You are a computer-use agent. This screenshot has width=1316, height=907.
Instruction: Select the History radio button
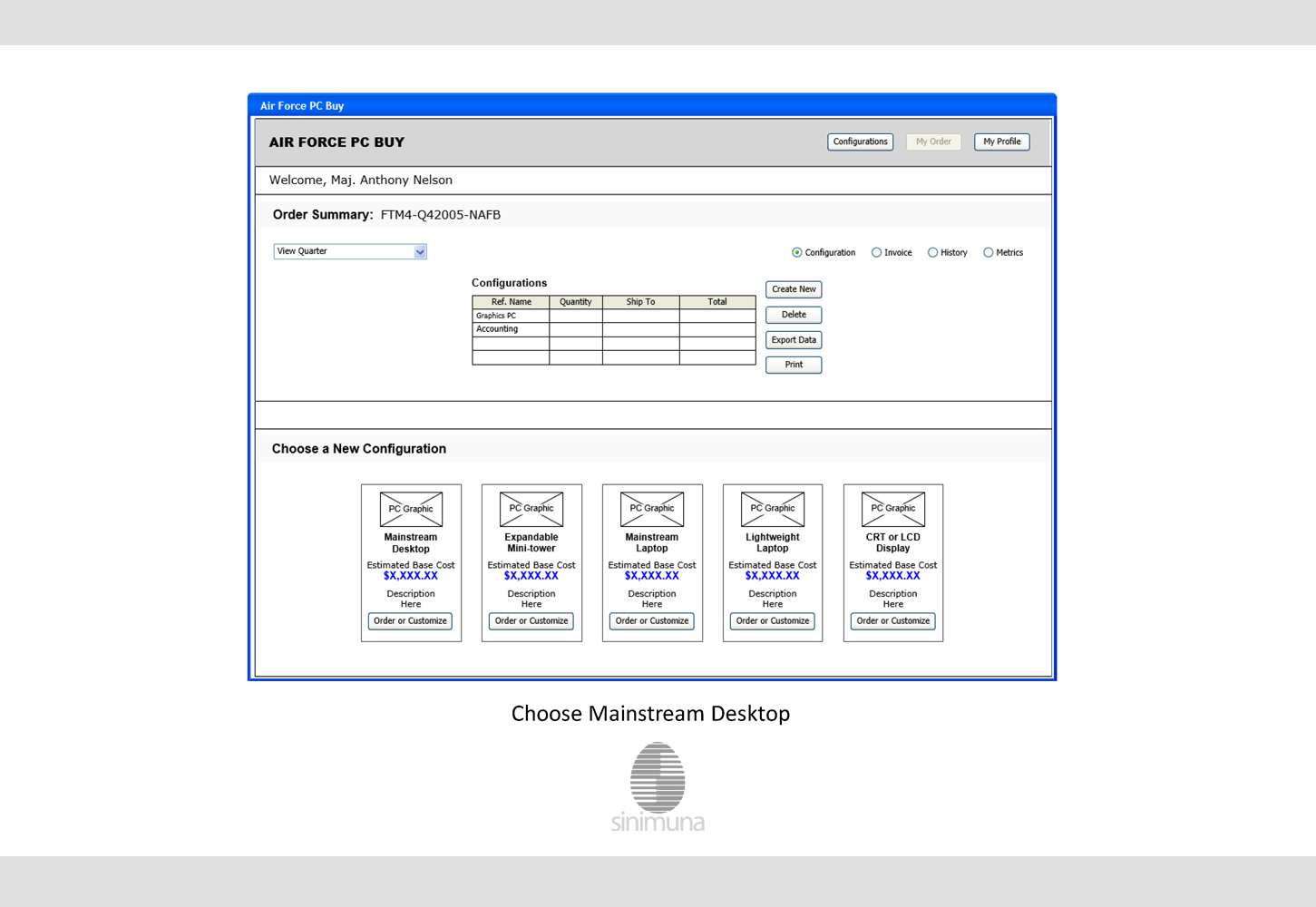coord(932,253)
